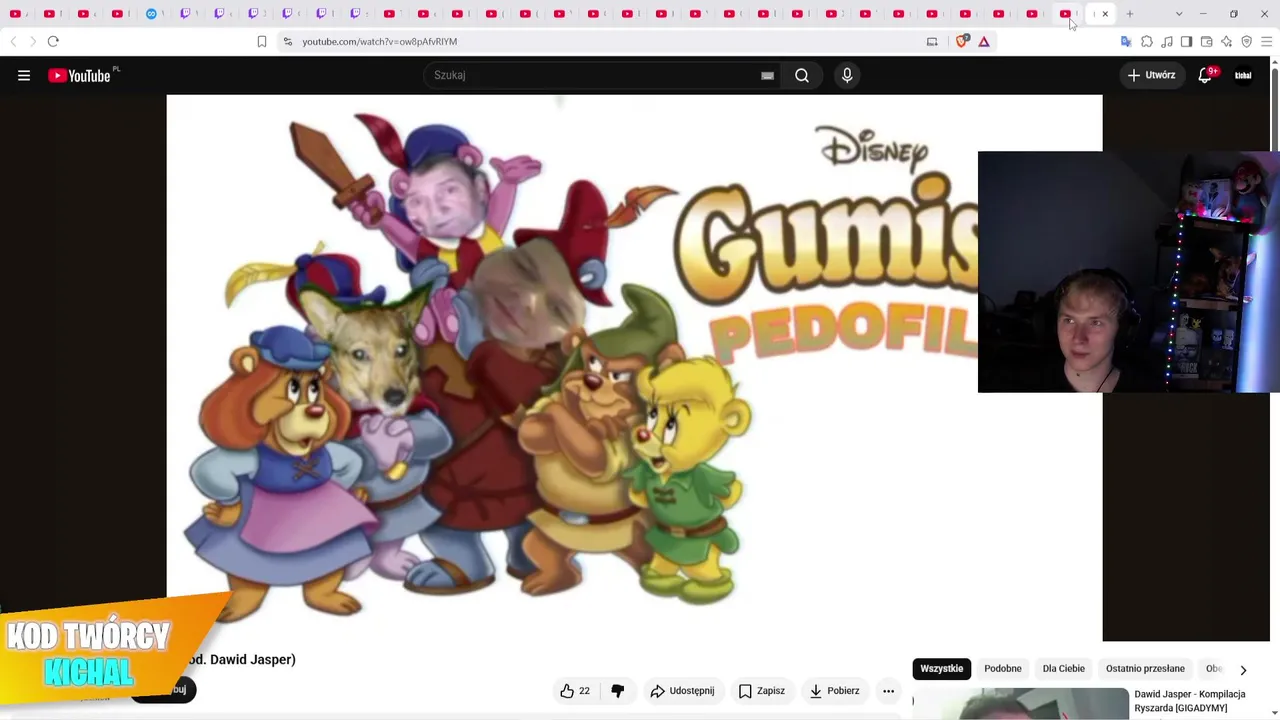Switch to the blue infinity icon tab

click(x=151, y=14)
